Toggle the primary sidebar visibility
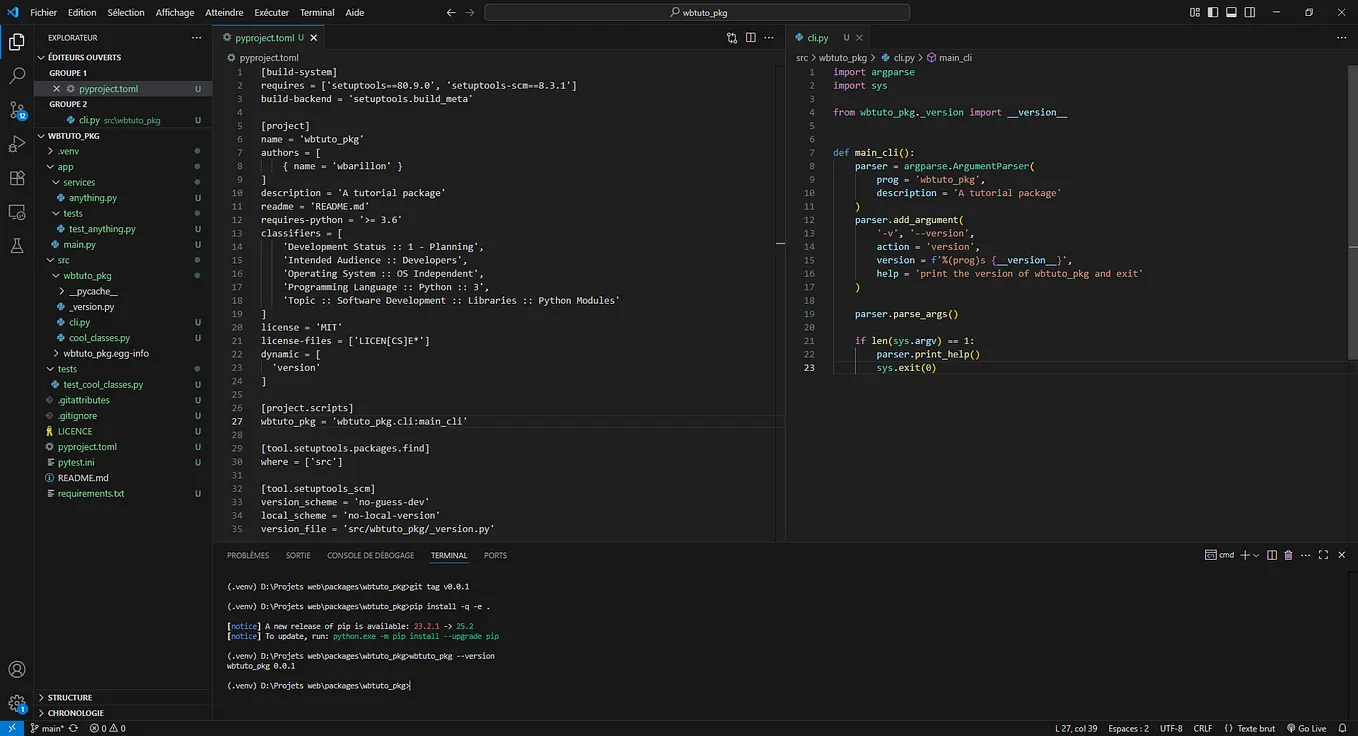Screen dimensions: 1358x736 1211,12
